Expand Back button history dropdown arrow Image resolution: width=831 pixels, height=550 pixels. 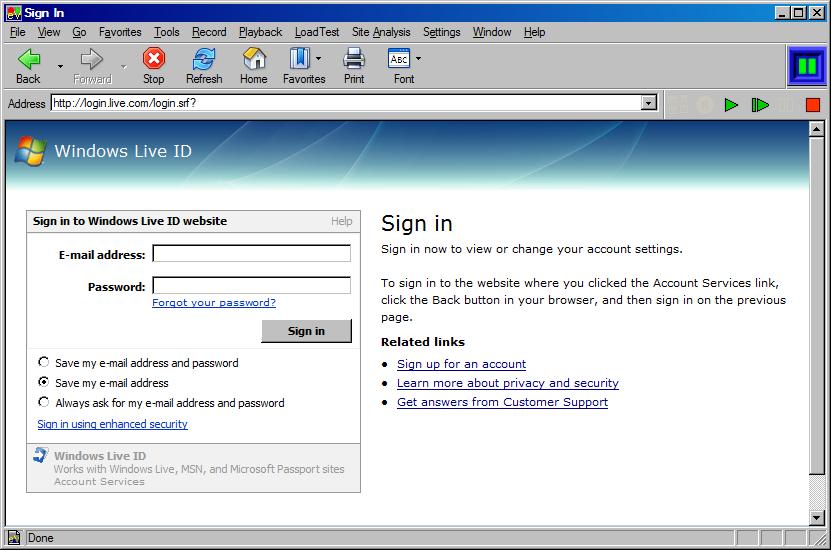point(60,66)
